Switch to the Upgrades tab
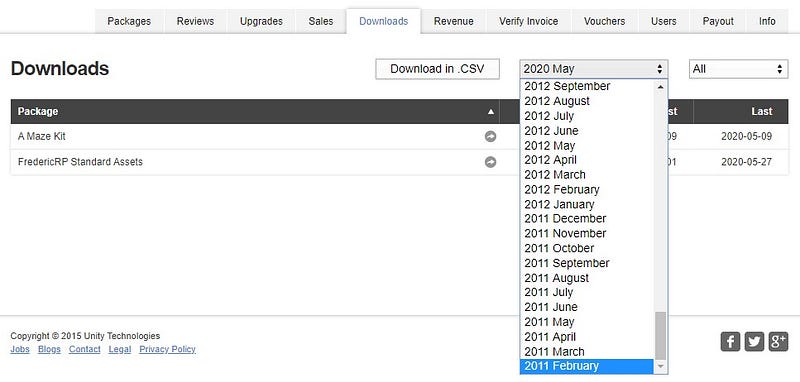 pyautogui.click(x=261, y=21)
